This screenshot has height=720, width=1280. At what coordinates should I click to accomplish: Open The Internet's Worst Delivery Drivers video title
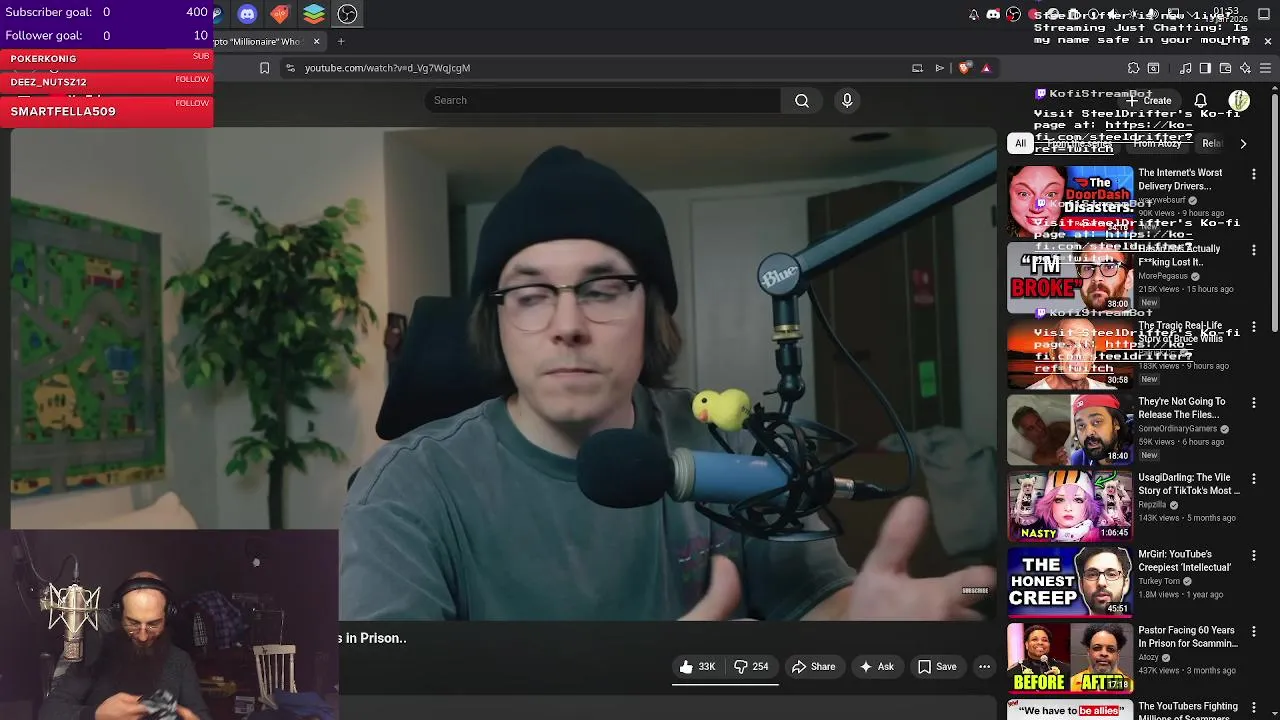tap(1180, 179)
